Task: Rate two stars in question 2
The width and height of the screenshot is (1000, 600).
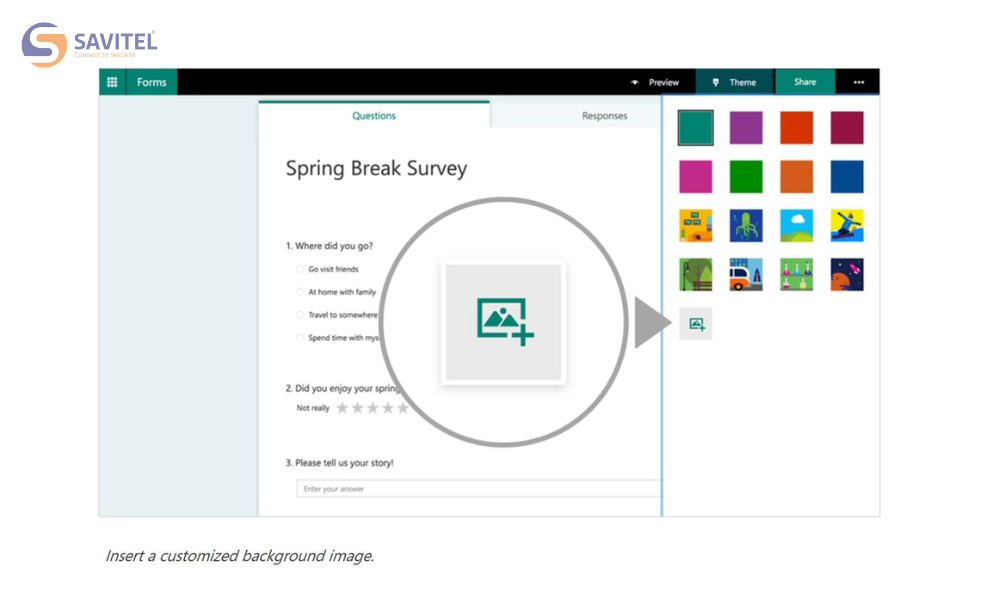Action: pyautogui.click(x=358, y=408)
